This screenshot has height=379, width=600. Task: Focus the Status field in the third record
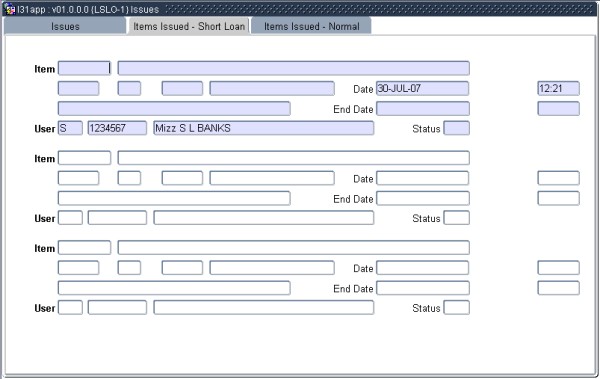[x=457, y=307]
